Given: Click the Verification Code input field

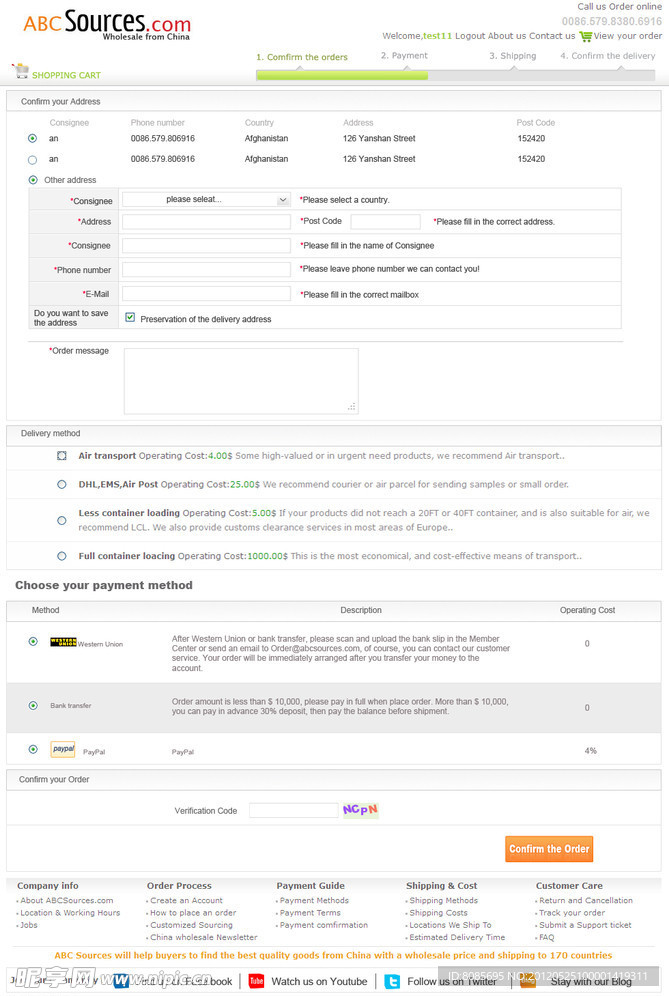Looking at the screenshot, I should [x=293, y=811].
